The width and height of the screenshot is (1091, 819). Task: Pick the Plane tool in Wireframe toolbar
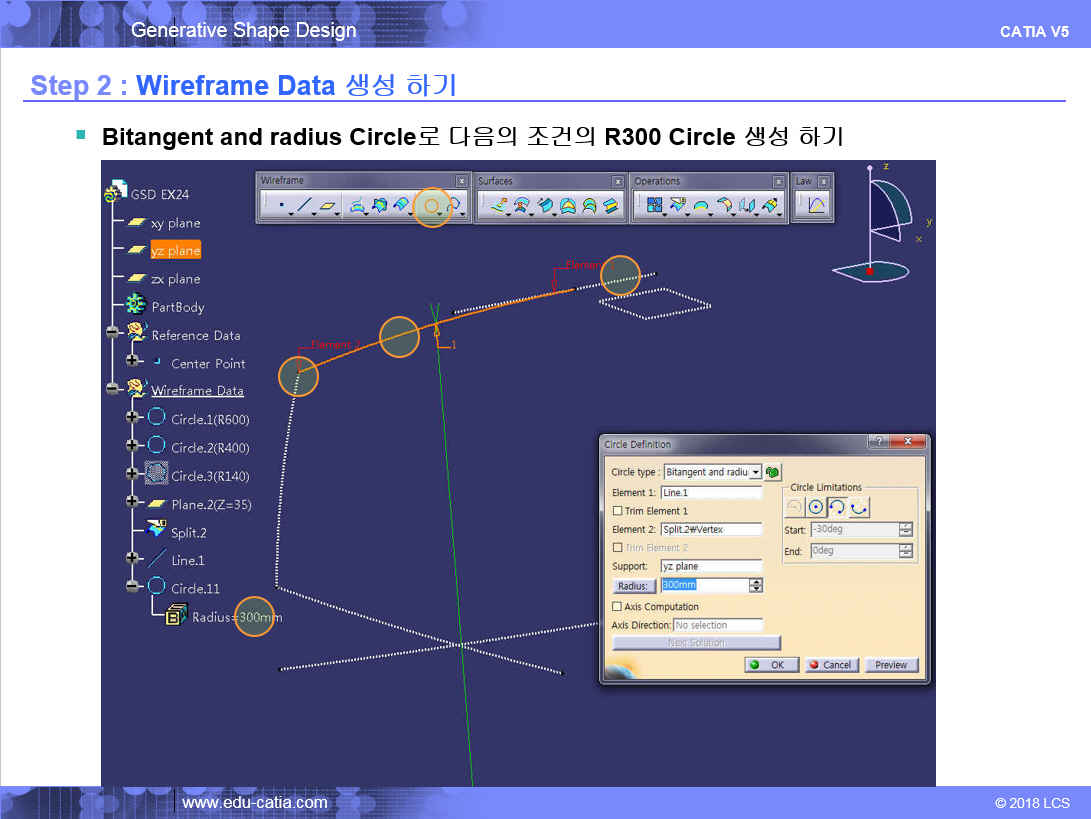pos(328,206)
